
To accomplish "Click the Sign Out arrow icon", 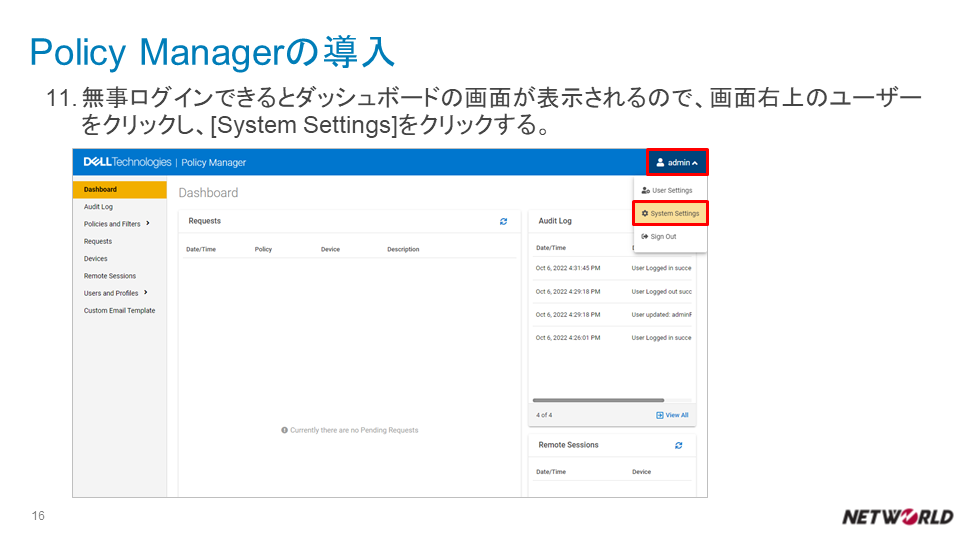I will click(x=644, y=236).
